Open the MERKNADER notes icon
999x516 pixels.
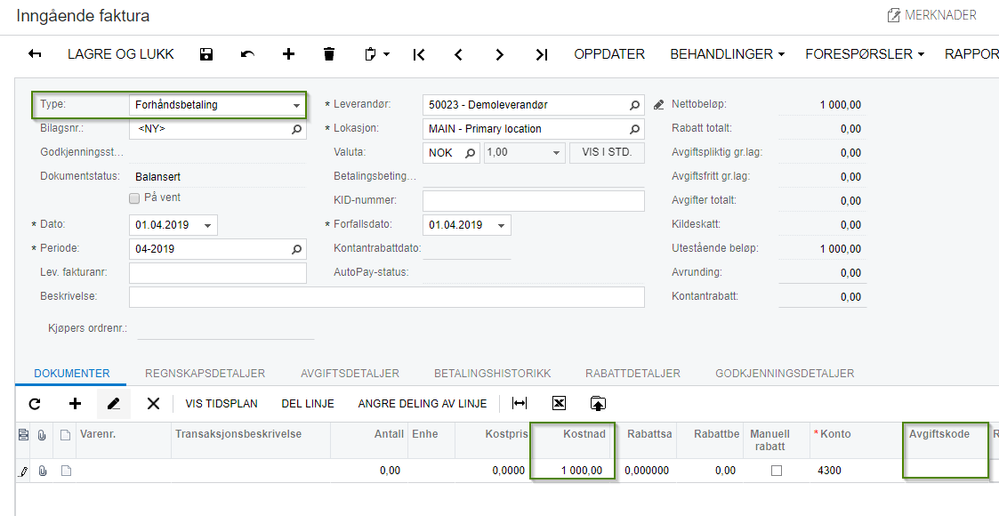894,15
